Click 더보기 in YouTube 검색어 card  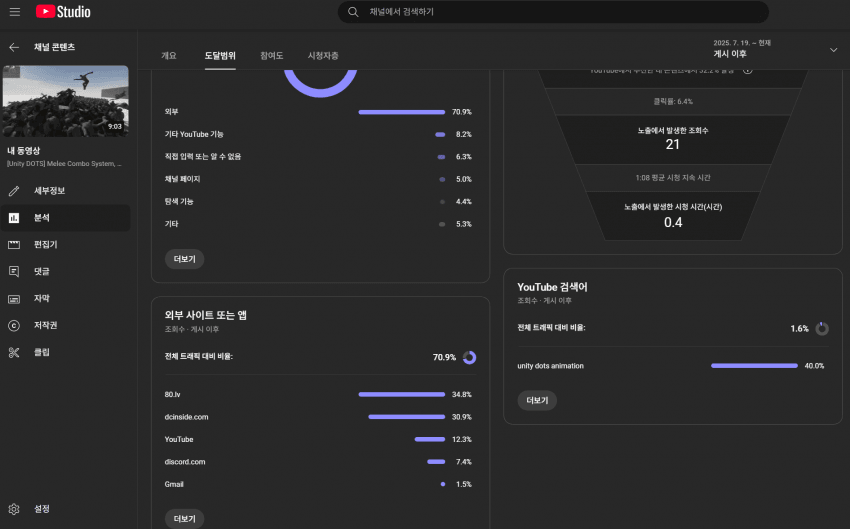pos(537,401)
